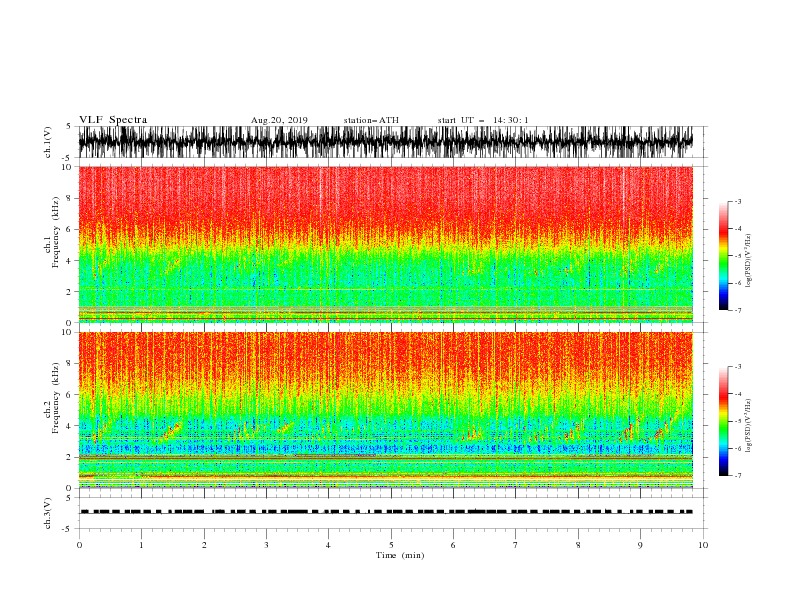Click time axis tick label "7"
The width and height of the screenshot is (792, 612).
[x=515, y=545]
